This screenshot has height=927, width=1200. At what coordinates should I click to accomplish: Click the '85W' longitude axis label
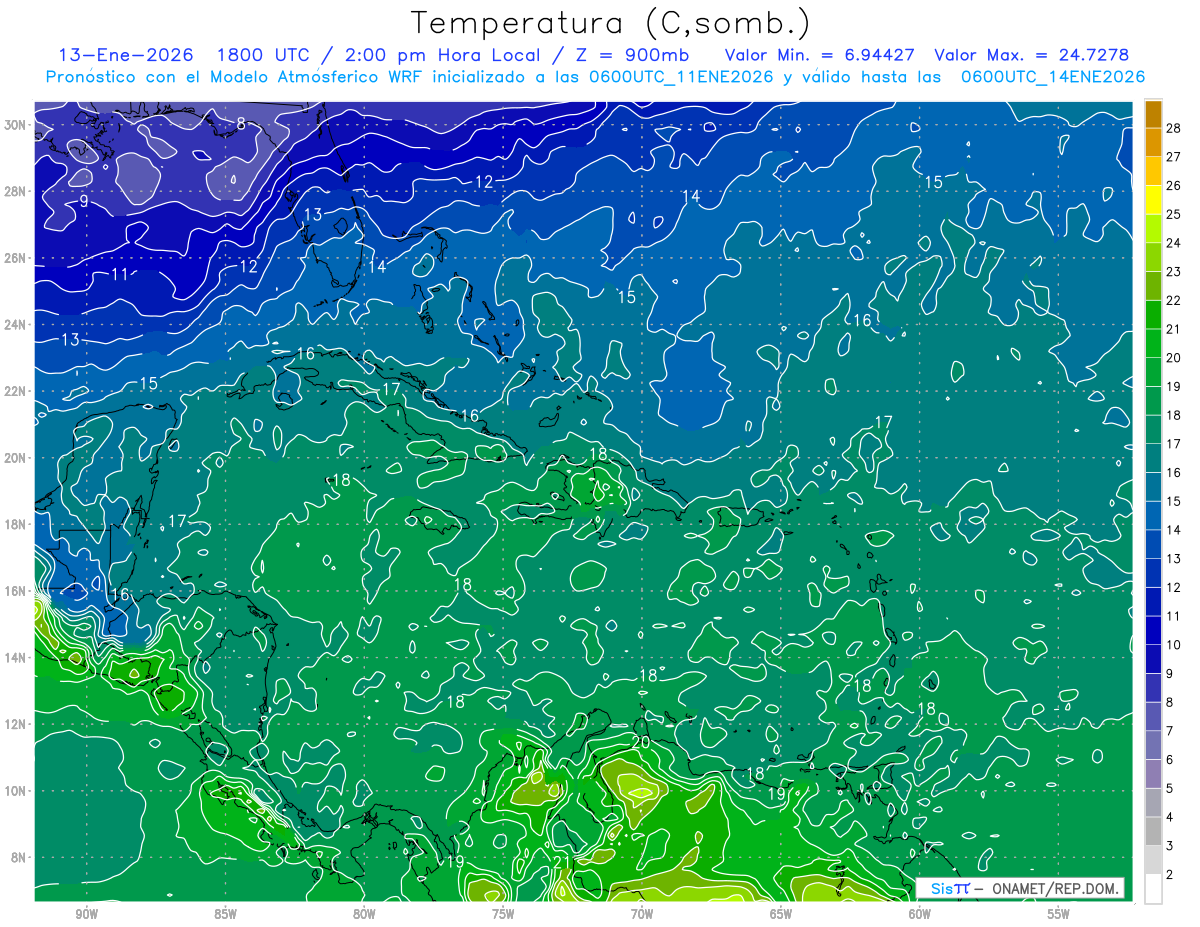click(x=226, y=915)
